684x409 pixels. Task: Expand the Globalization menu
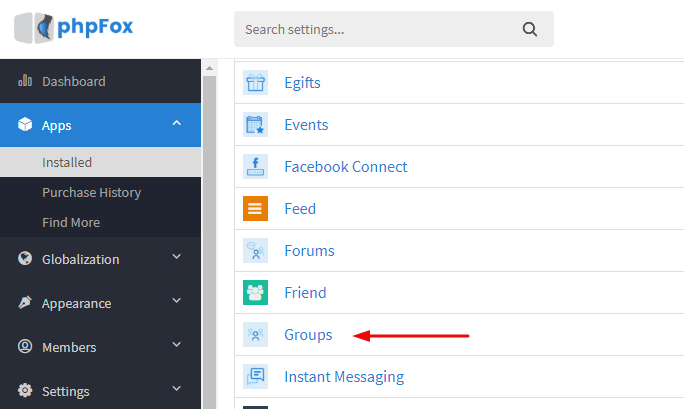tap(177, 258)
